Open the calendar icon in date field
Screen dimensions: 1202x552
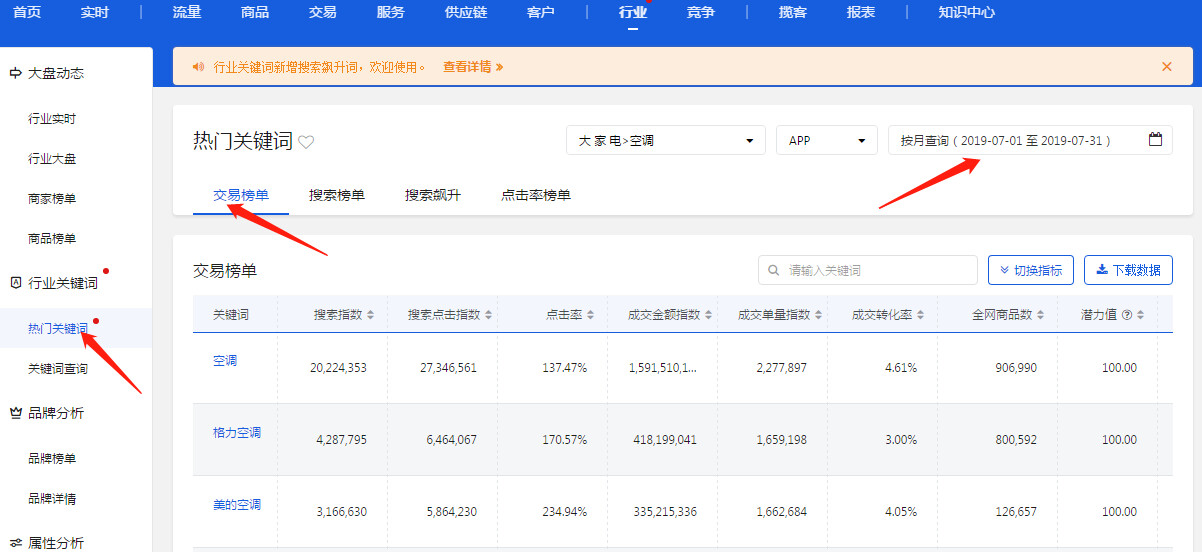[1155, 140]
